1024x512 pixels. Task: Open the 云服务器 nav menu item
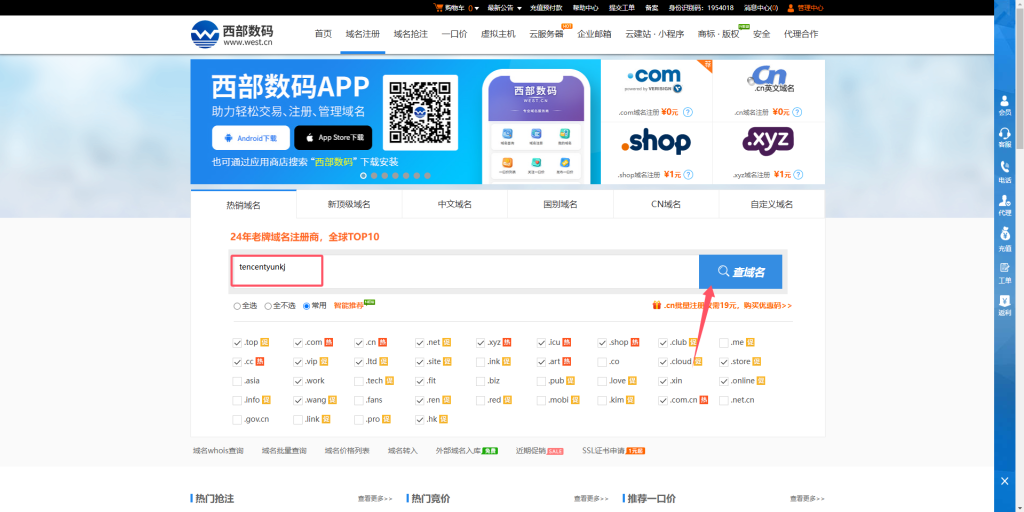point(547,34)
